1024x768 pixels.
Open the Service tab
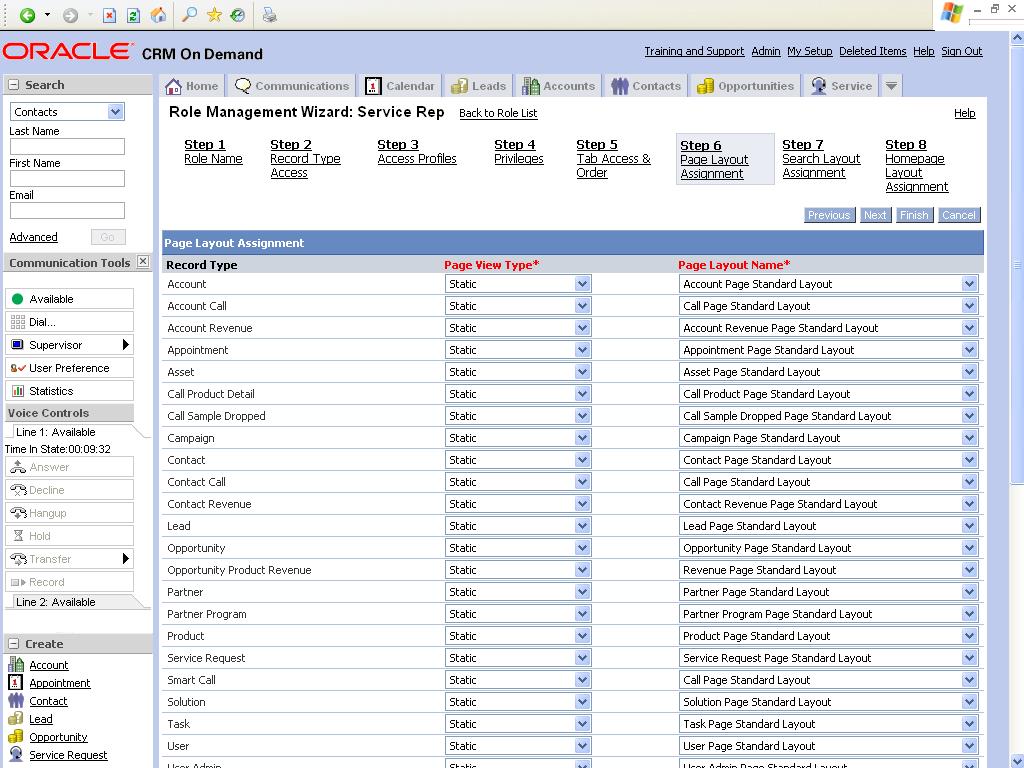point(842,86)
